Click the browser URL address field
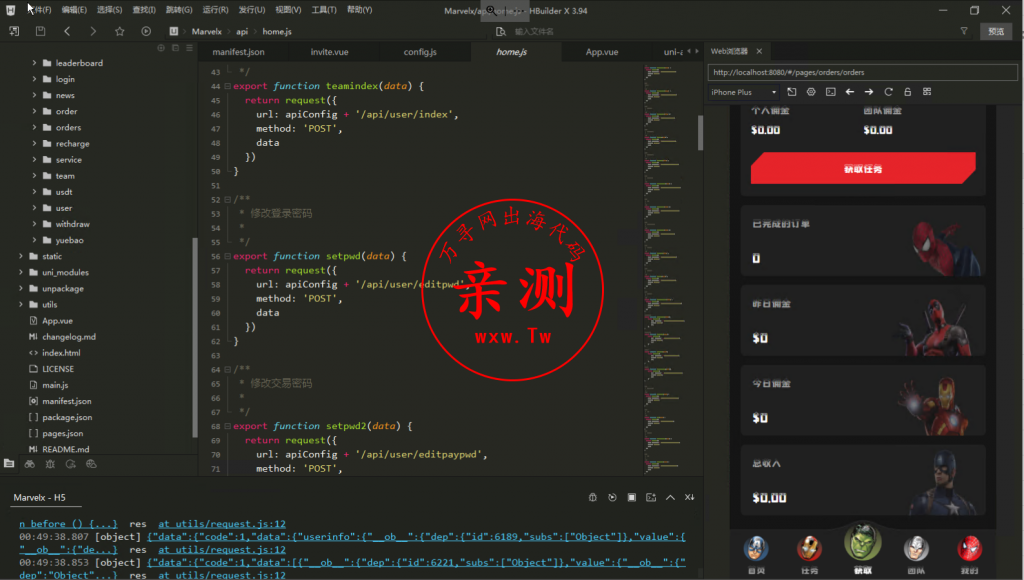 coord(860,72)
